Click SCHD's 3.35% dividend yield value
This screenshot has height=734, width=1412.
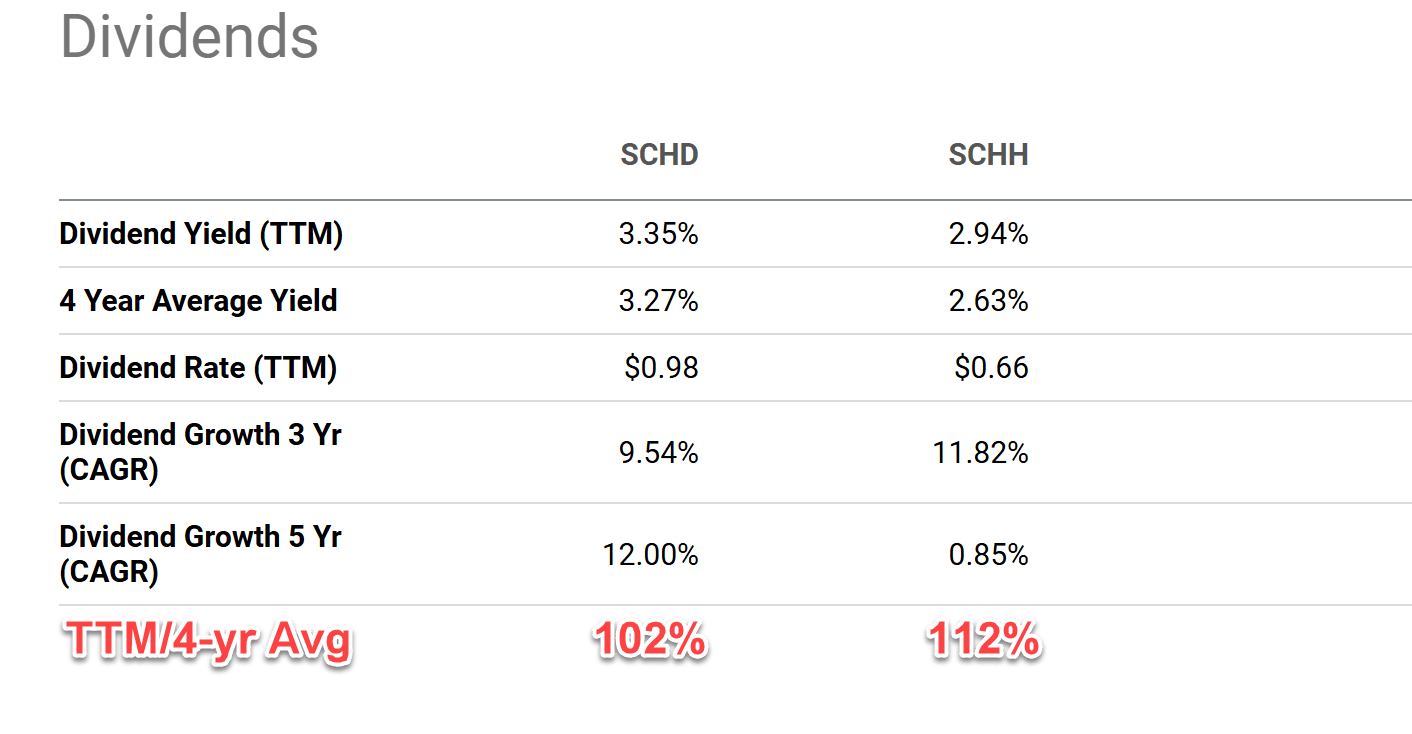click(658, 234)
